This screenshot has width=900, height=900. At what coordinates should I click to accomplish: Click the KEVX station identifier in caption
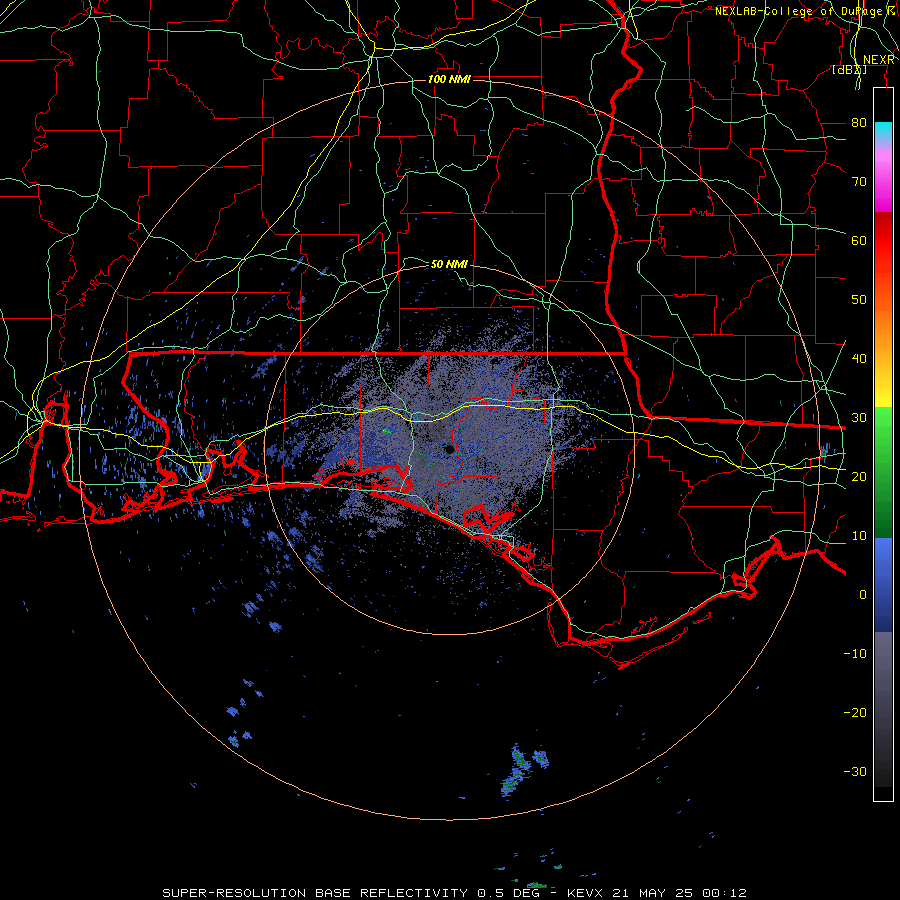pos(585,893)
